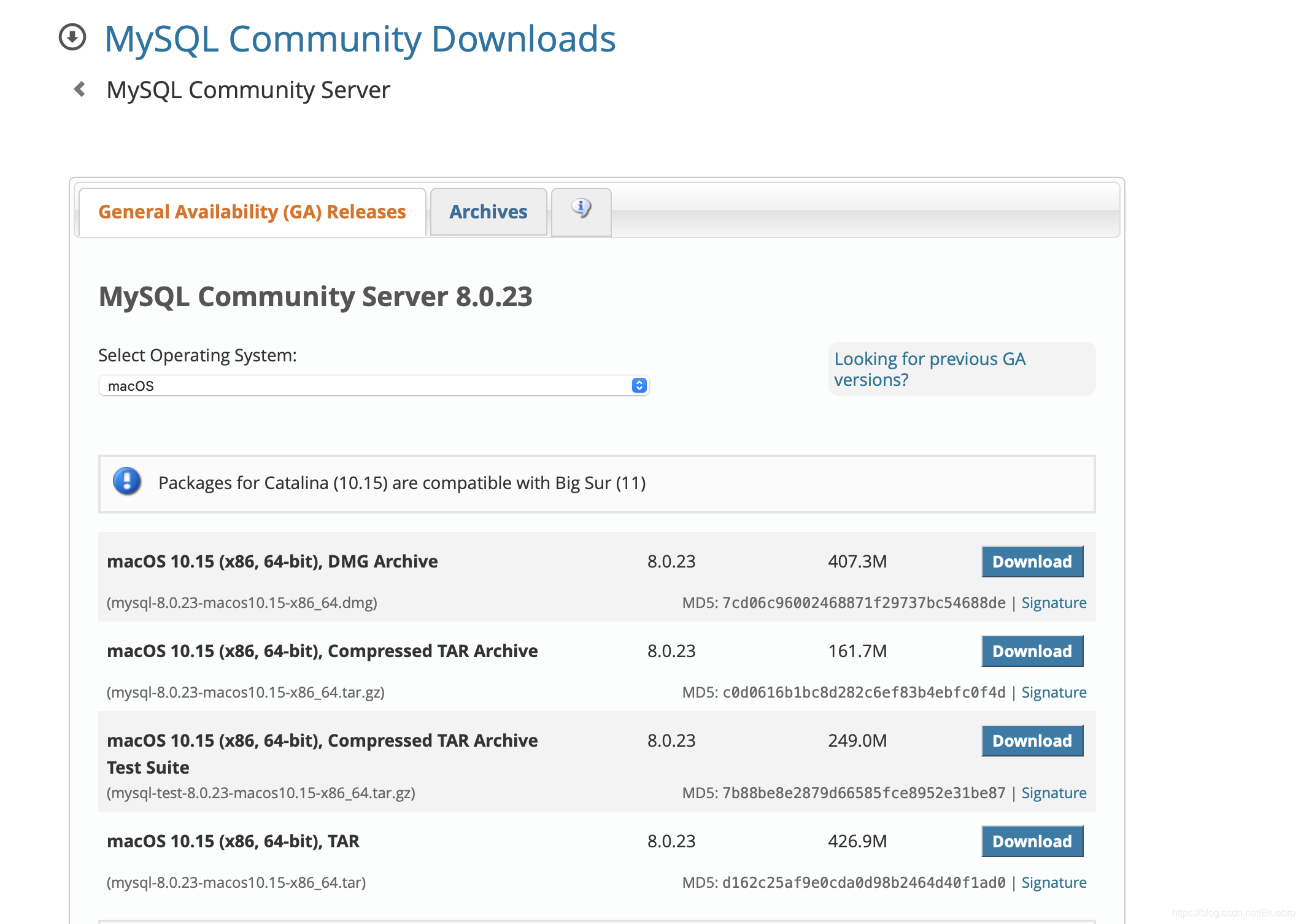Viewport: 1301px width, 924px height.
Task: Open the MySQL Community Downloads heading link
Action: pyautogui.click(x=360, y=39)
